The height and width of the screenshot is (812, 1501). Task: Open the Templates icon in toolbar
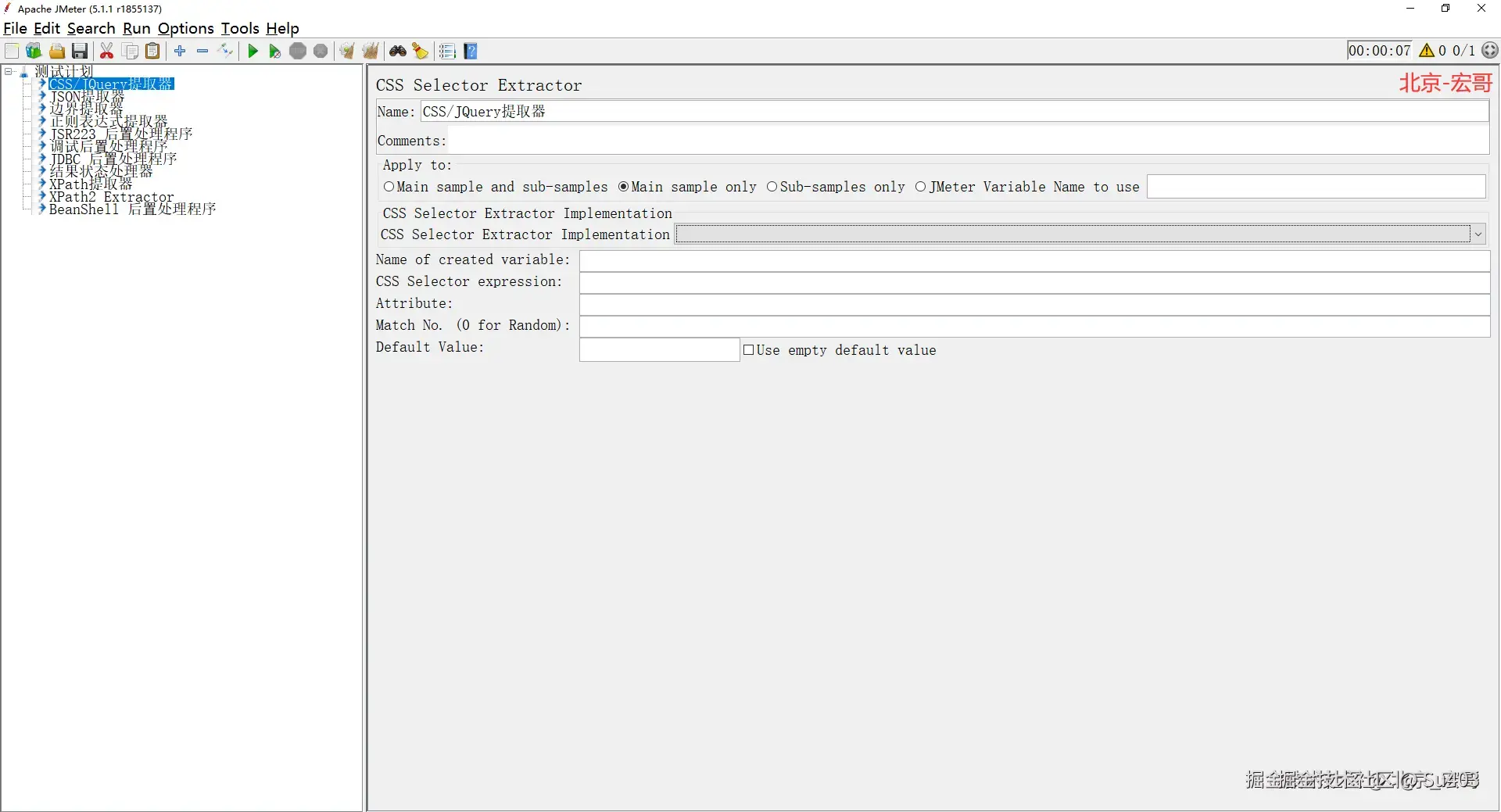34,52
